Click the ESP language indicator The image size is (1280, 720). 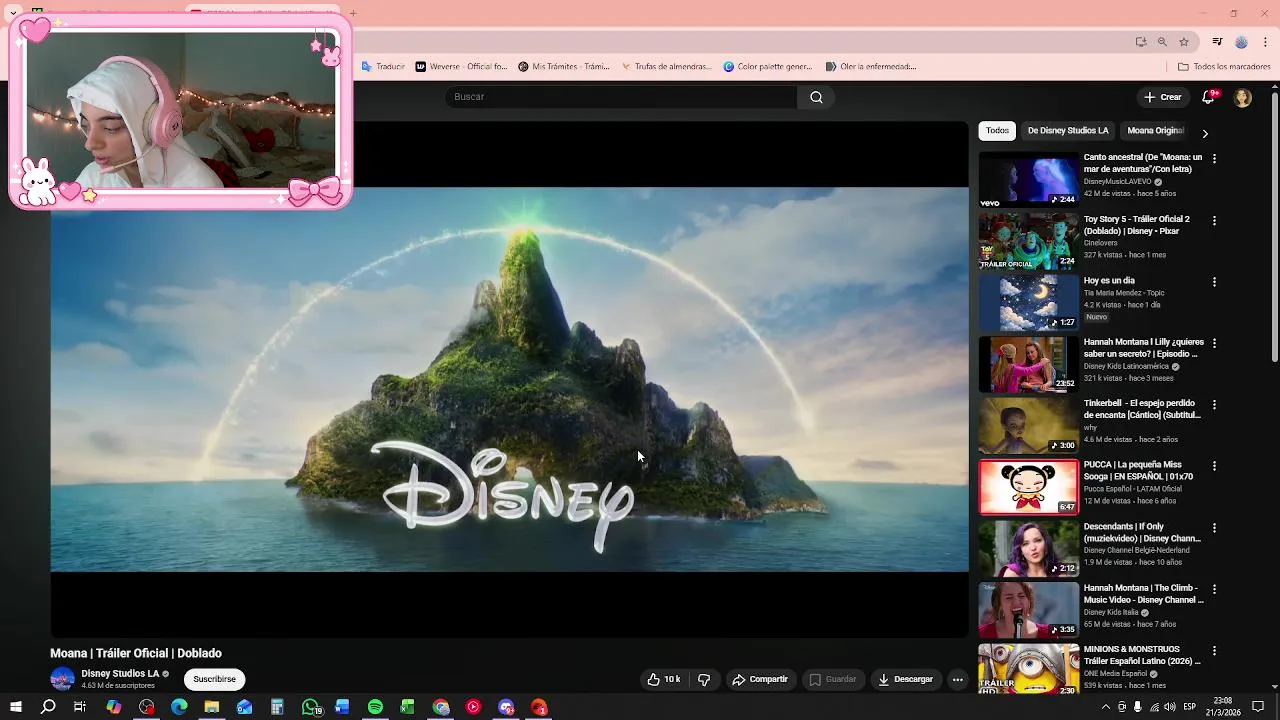(1190, 707)
